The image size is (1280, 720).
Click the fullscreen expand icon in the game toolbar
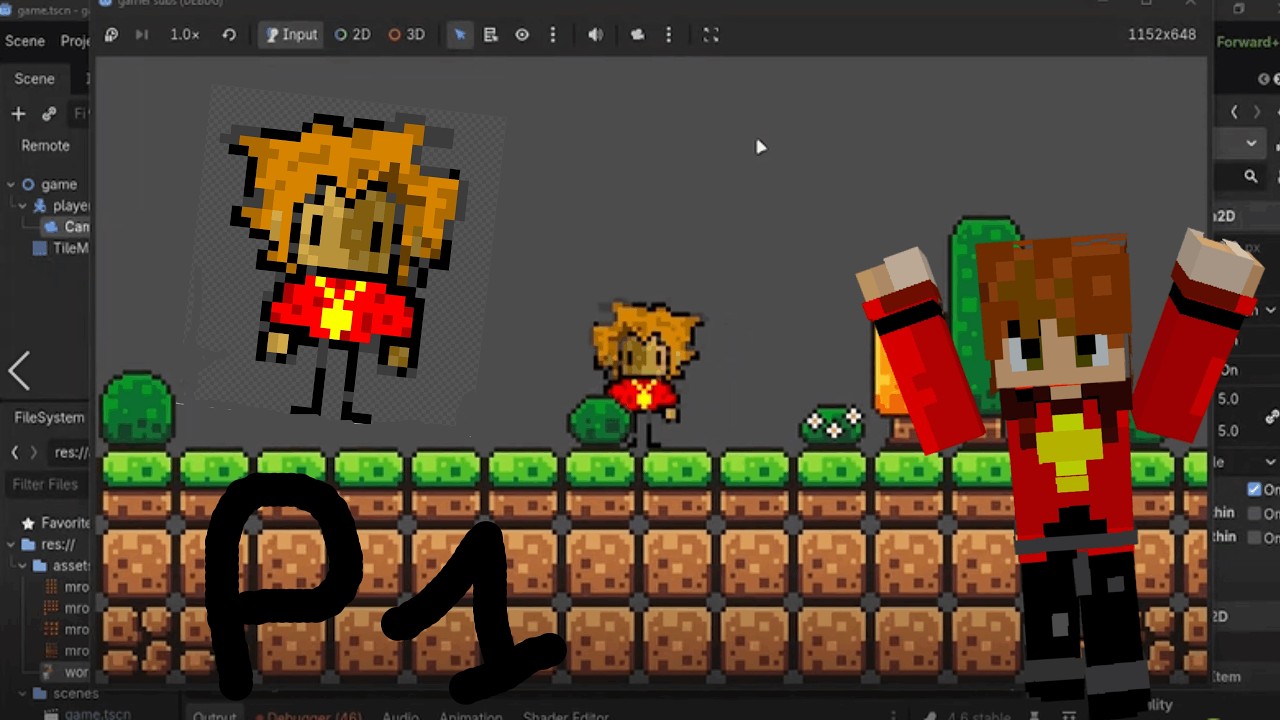(x=711, y=35)
